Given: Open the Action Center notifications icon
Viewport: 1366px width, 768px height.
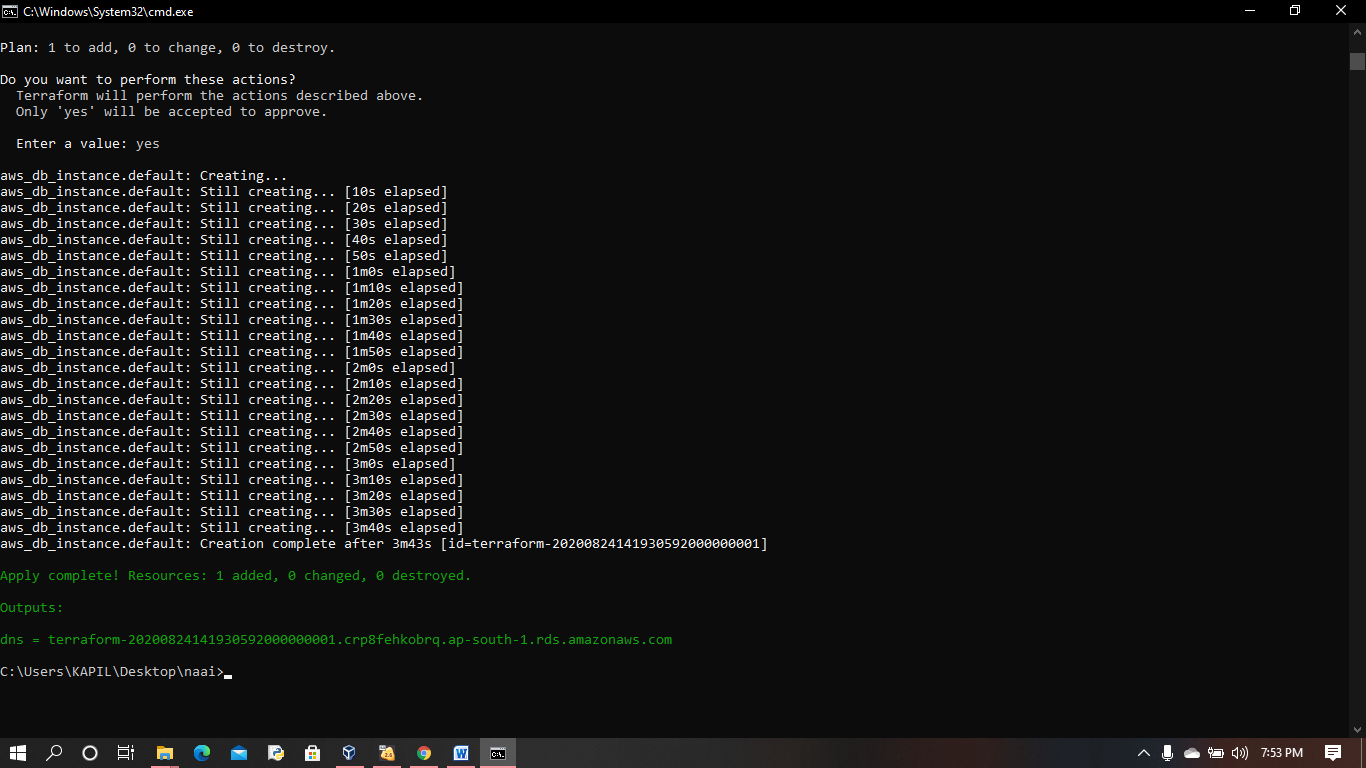Looking at the screenshot, I should (x=1332, y=753).
